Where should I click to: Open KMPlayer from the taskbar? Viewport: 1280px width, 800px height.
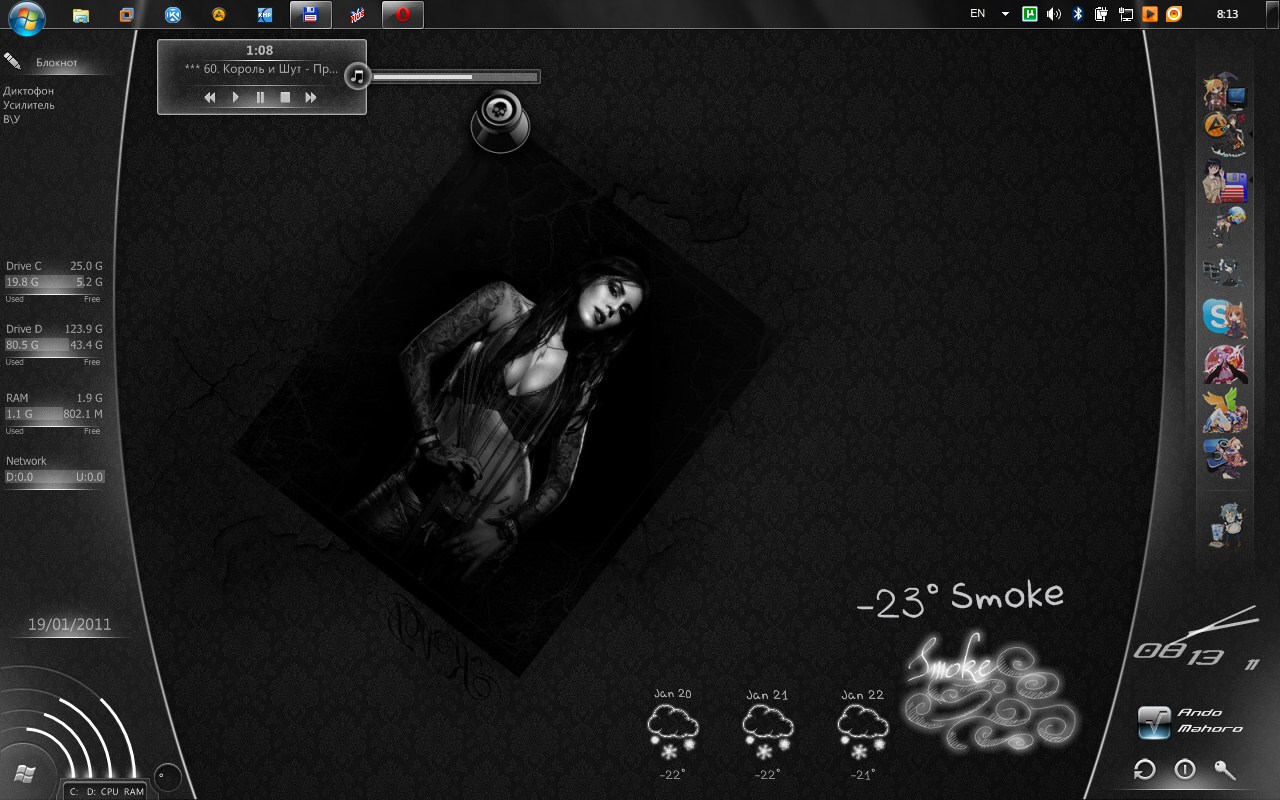[265, 15]
